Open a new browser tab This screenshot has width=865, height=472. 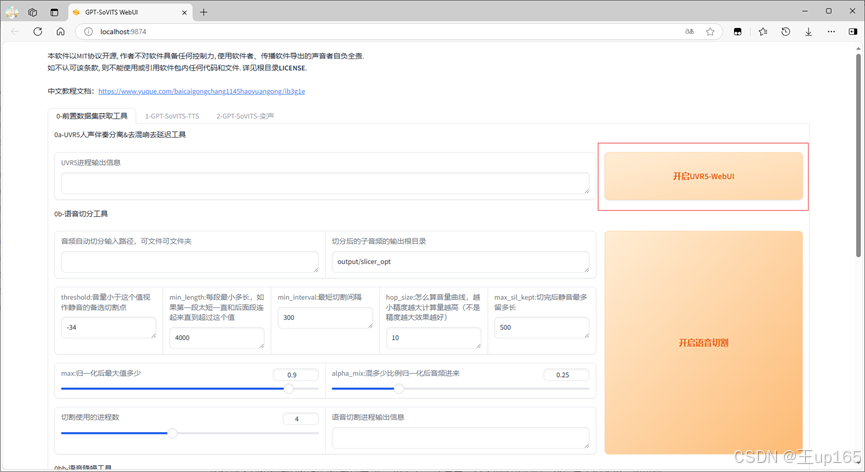[x=204, y=12]
